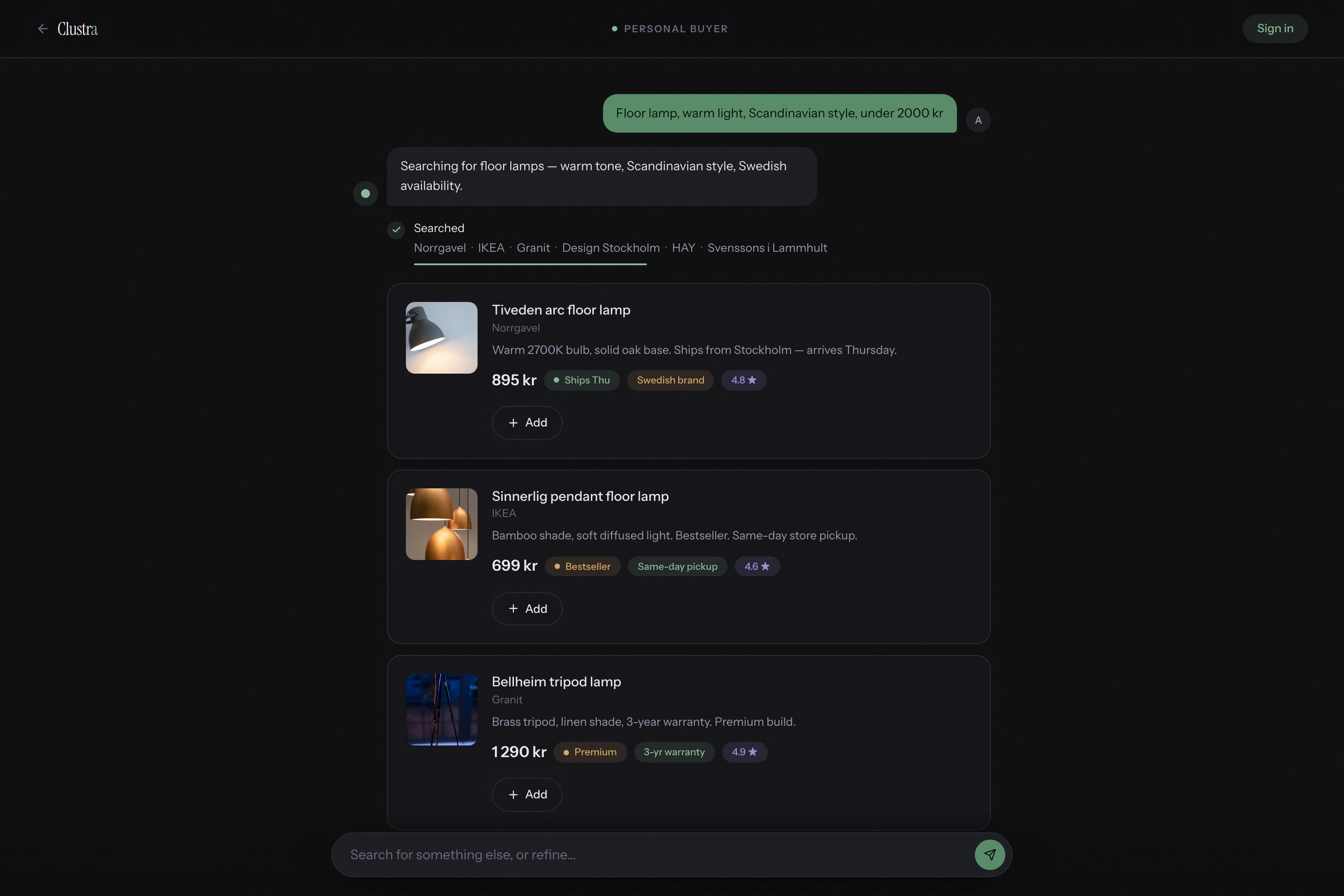Click the Sign in button
1344x896 pixels.
(1275, 29)
